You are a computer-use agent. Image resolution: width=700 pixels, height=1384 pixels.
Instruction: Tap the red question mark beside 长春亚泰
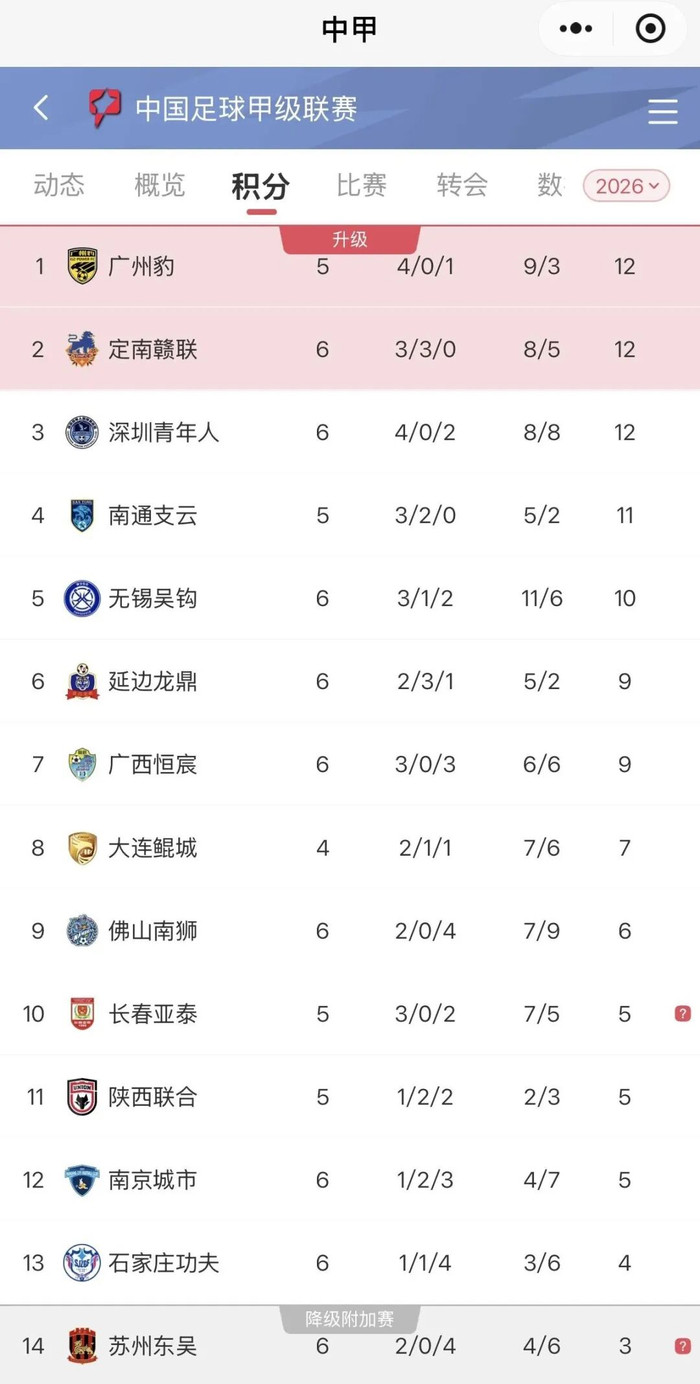[682, 1014]
